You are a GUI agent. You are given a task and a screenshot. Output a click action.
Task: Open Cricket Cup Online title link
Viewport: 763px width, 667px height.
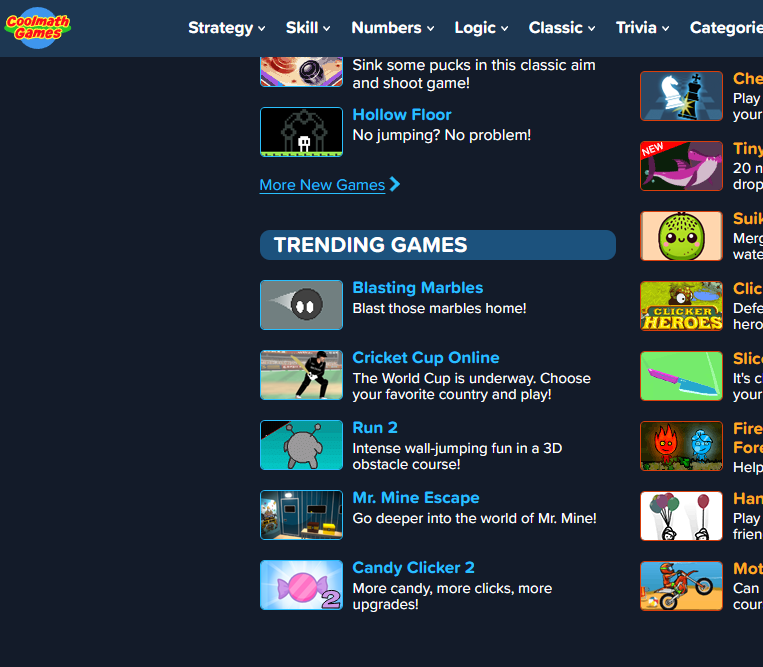426,358
